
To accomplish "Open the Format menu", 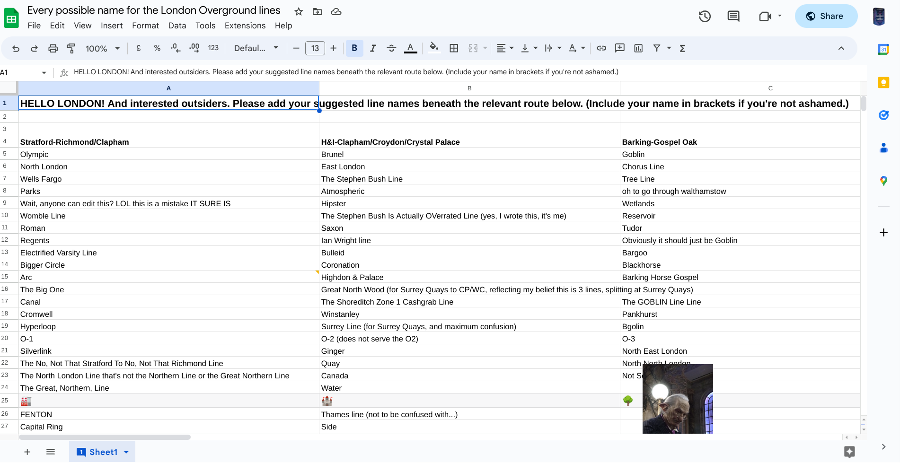I will [x=145, y=25].
